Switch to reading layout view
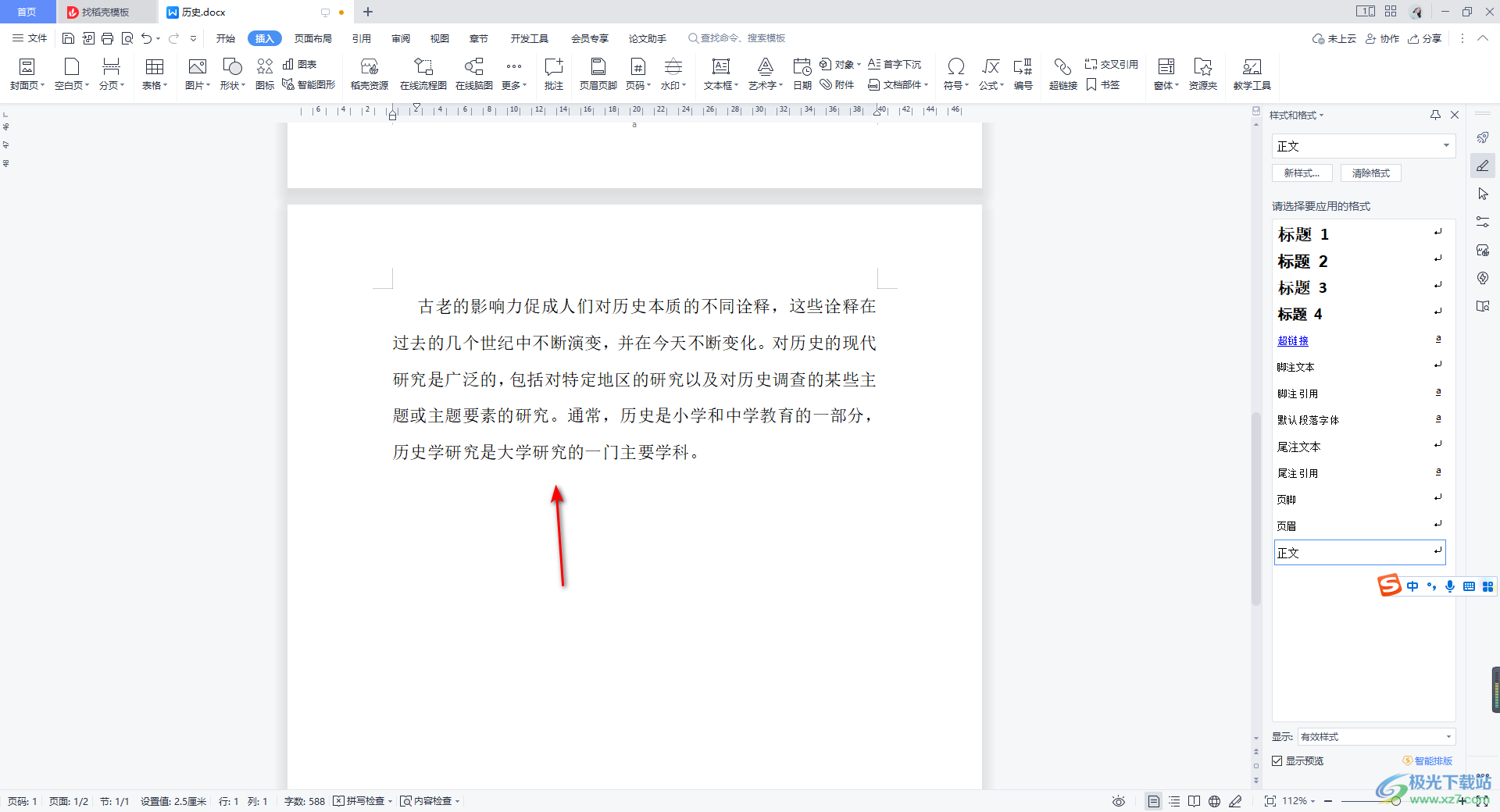 tap(1195, 801)
